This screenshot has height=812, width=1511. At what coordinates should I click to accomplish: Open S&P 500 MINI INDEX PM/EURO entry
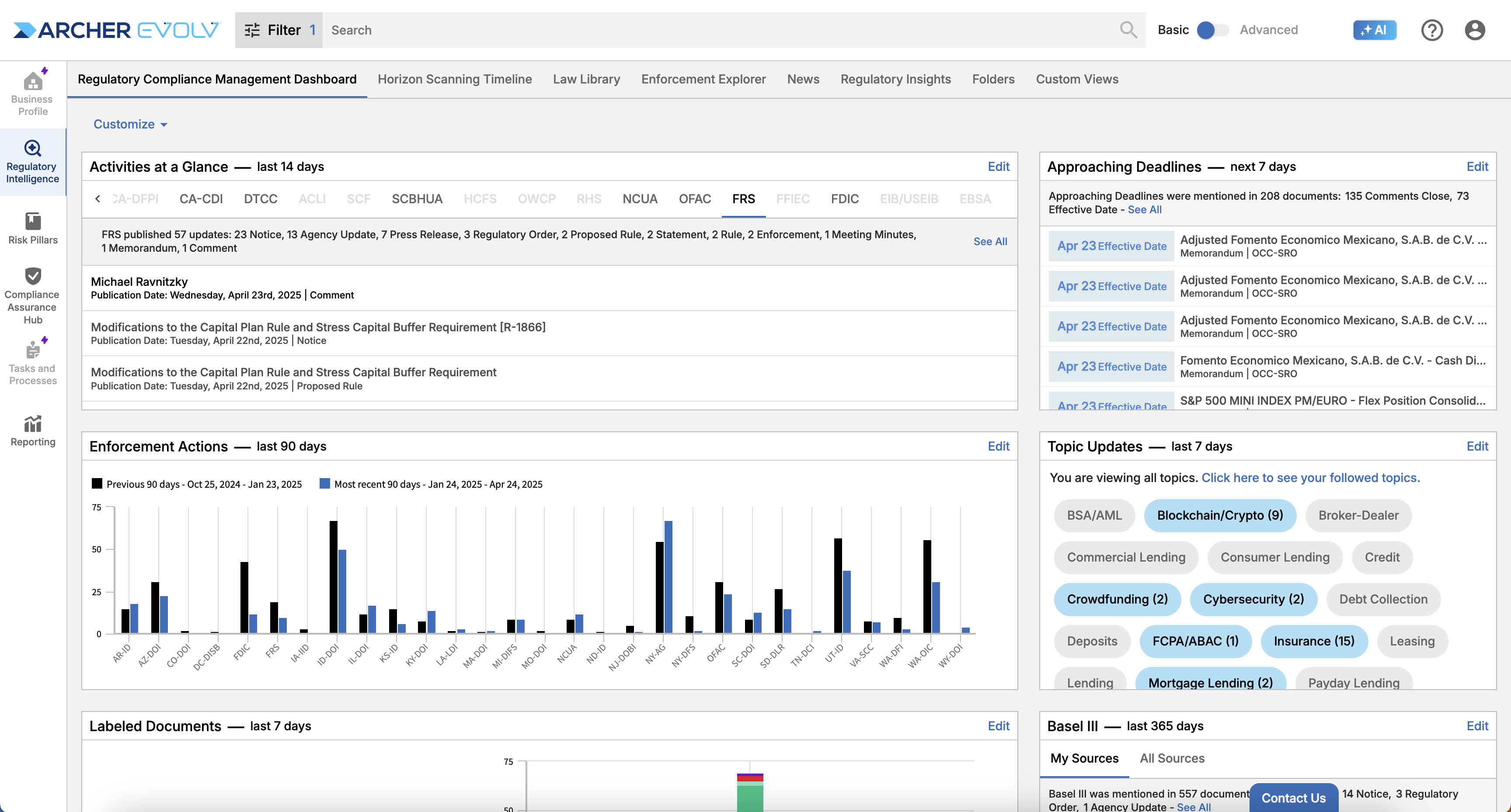[1267, 399]
